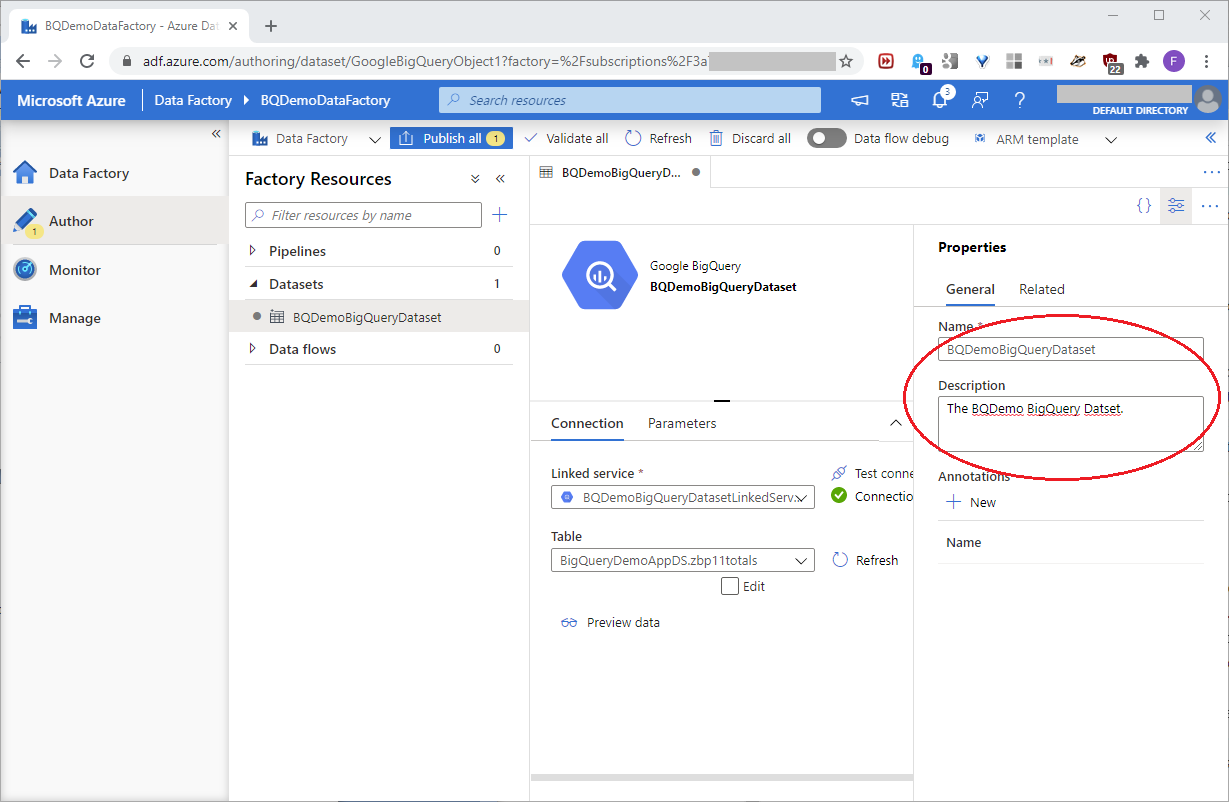
Task: Toggle Data flow debug switch
Action: coord(827,139)
